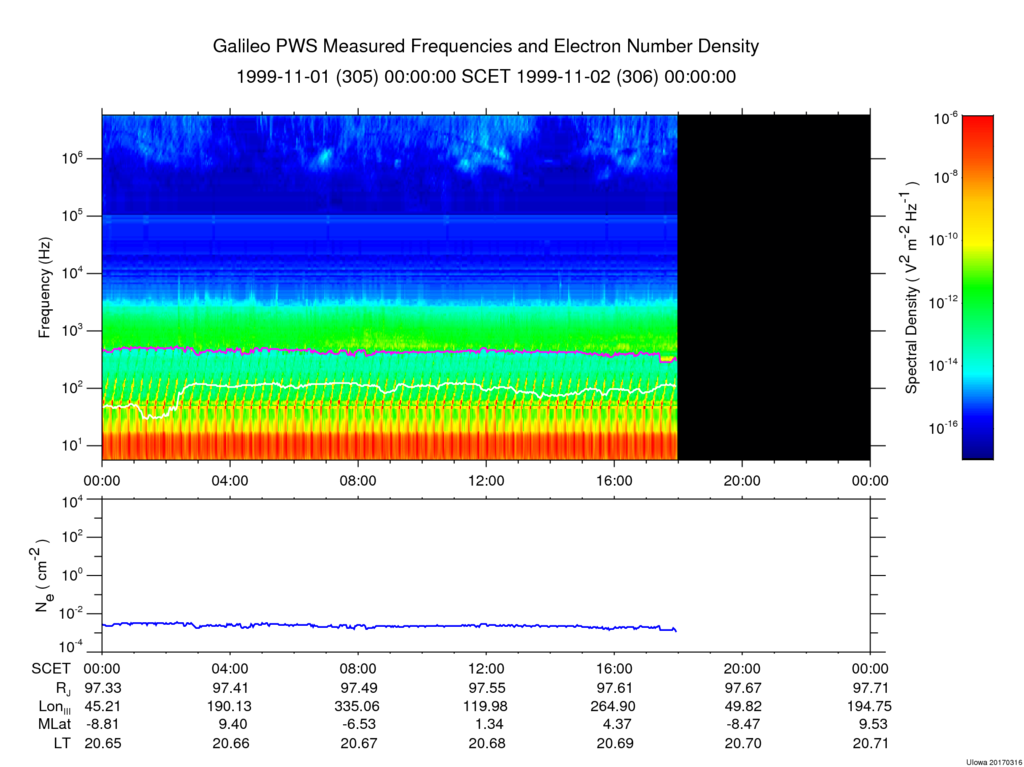Image resolution: width=1024 pixels, height=767 pixels.
Task: Select the RJ value 97.49
Action: click(359, 688)
